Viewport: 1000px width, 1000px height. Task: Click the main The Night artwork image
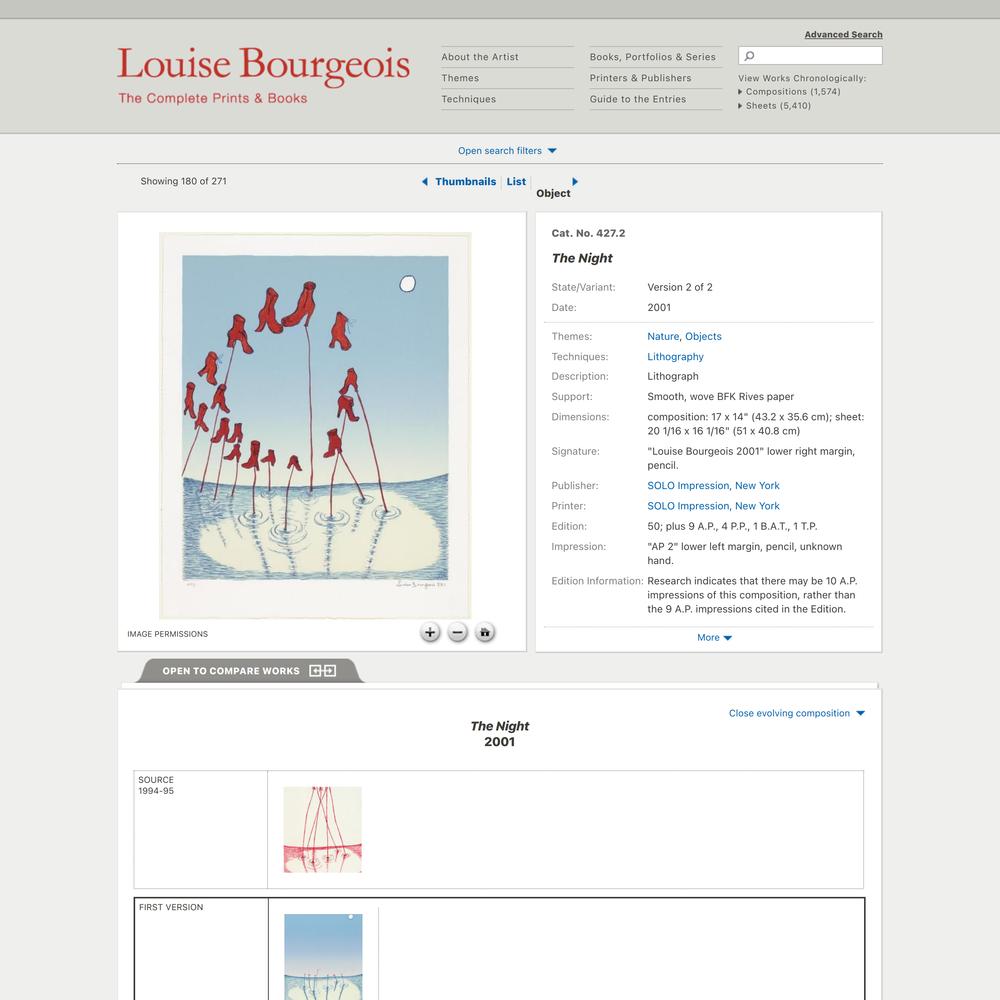click(315, 425)
